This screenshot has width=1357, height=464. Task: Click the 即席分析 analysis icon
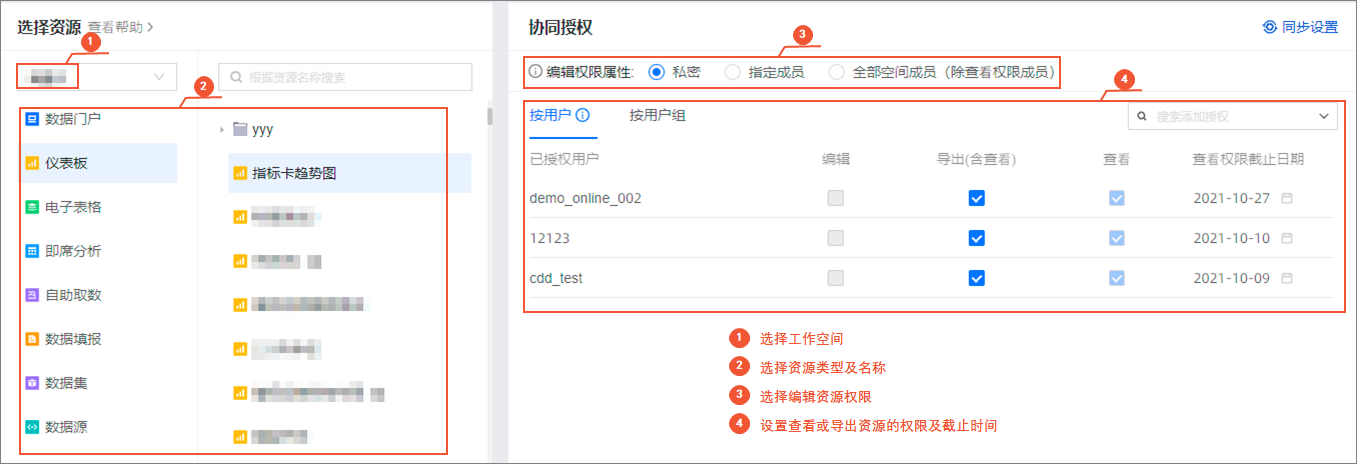32,251
